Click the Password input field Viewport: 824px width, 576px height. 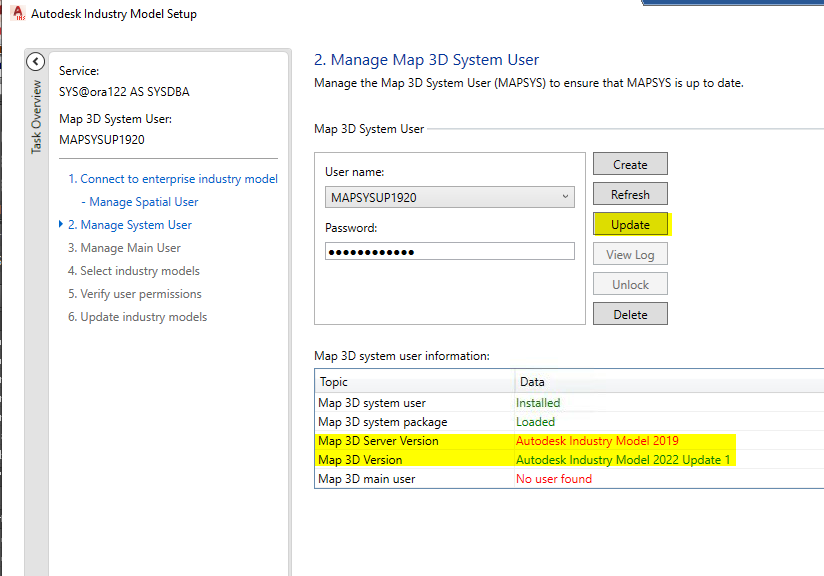click(x=450, y=251)
